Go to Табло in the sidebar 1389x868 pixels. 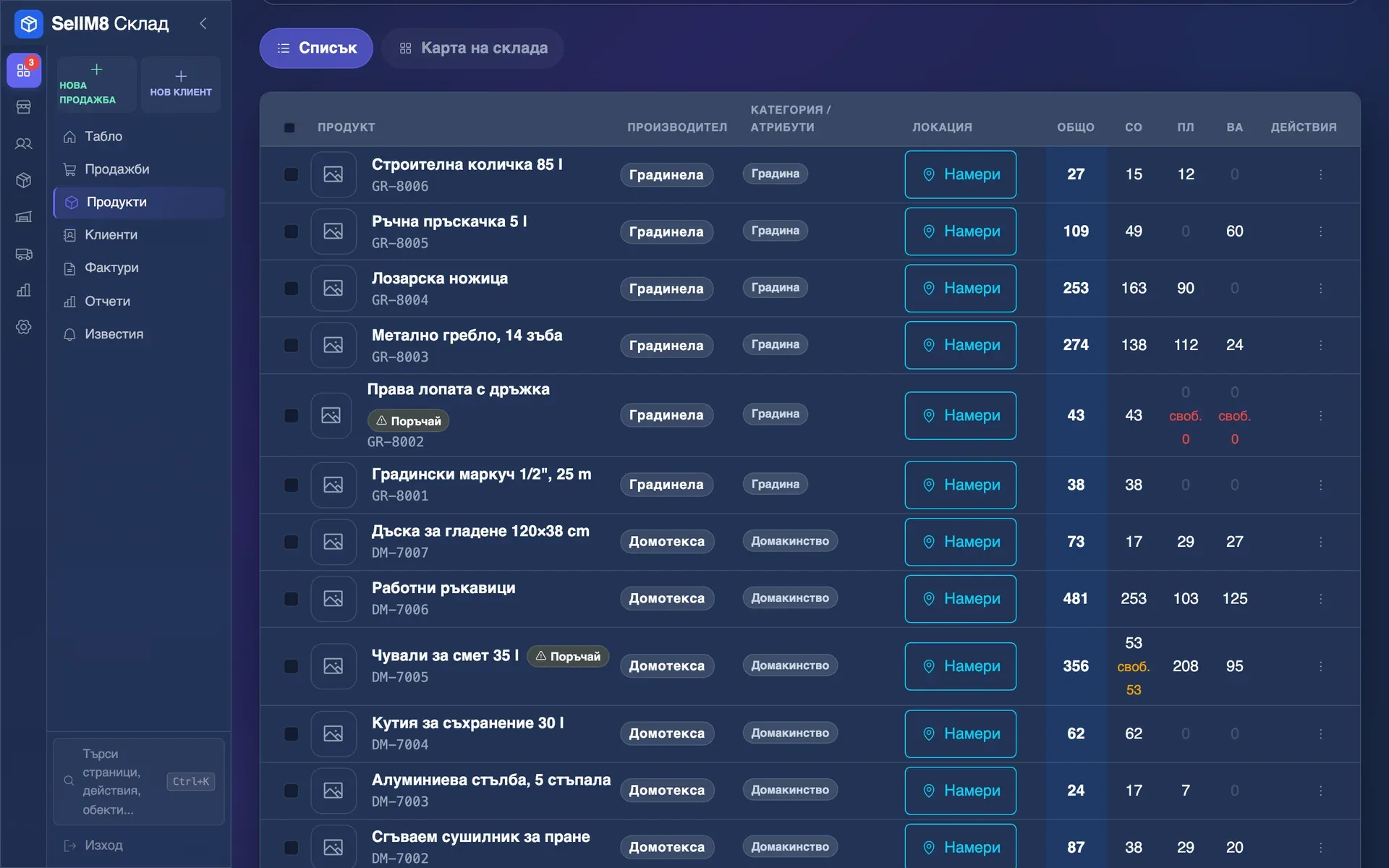pos(138,136)
